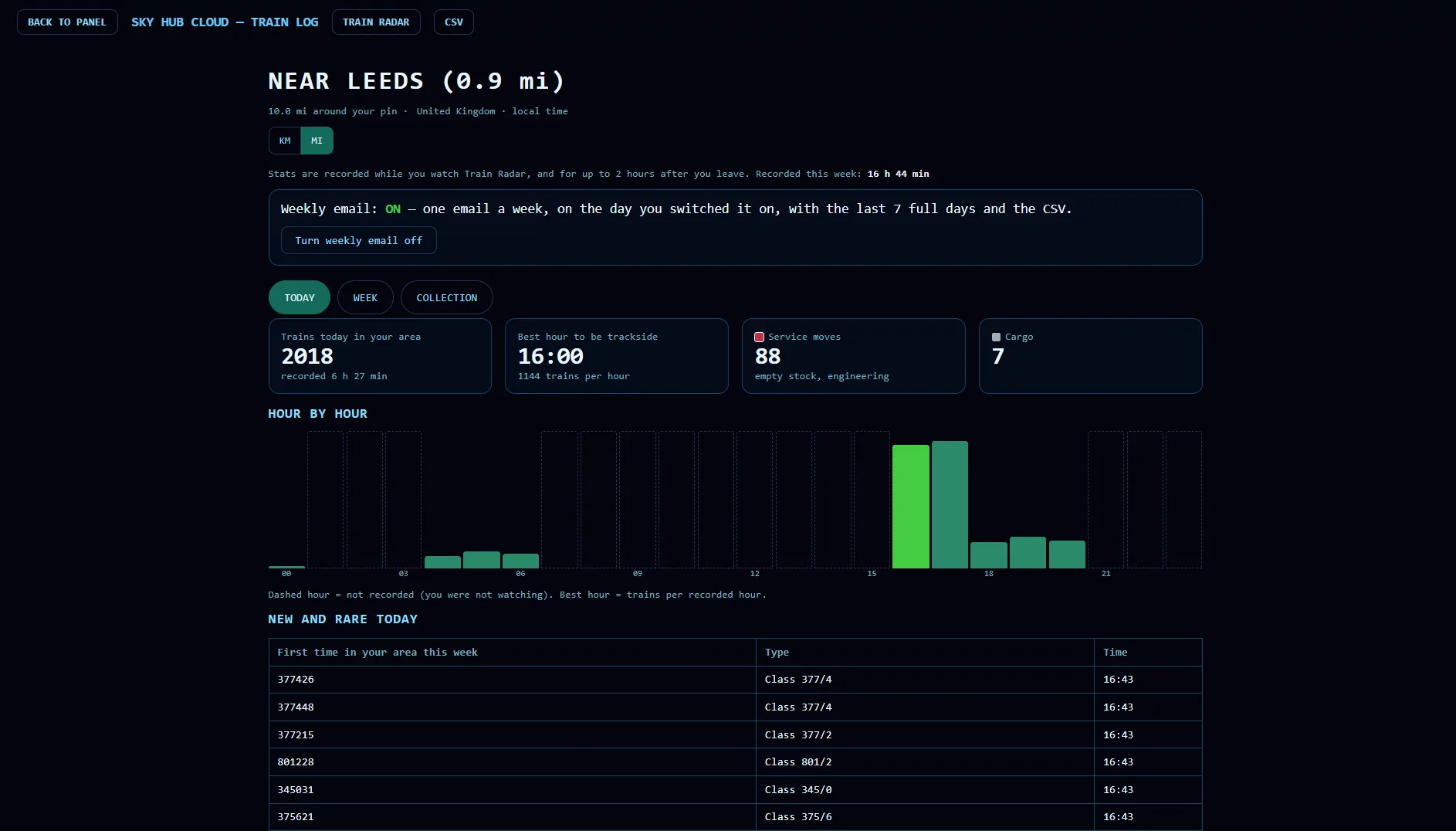Click the 801228 row entry
This screenshot has width=1456, height=831.
(x=296, y=762)
